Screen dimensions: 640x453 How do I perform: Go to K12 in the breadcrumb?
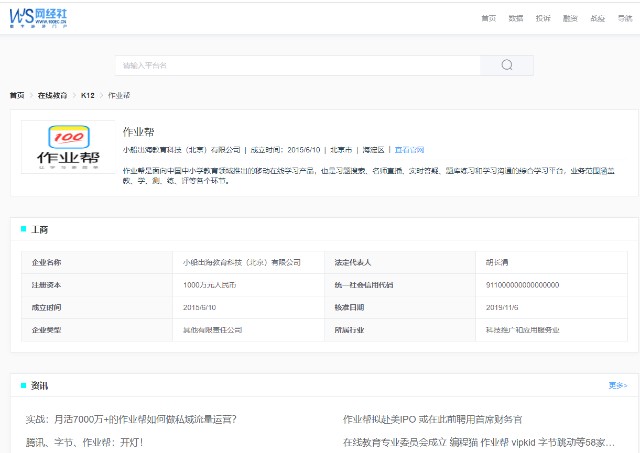point(87,95)
